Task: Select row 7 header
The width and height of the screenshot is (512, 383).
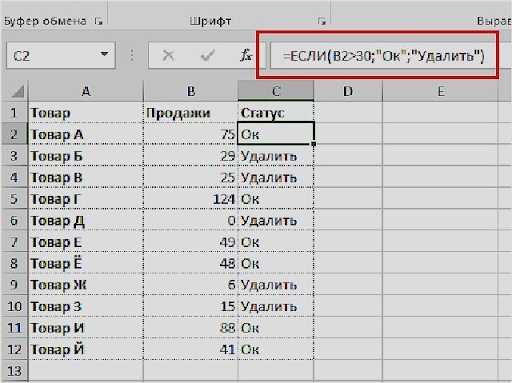Action: pyautogui.click(x=14, y=242)
